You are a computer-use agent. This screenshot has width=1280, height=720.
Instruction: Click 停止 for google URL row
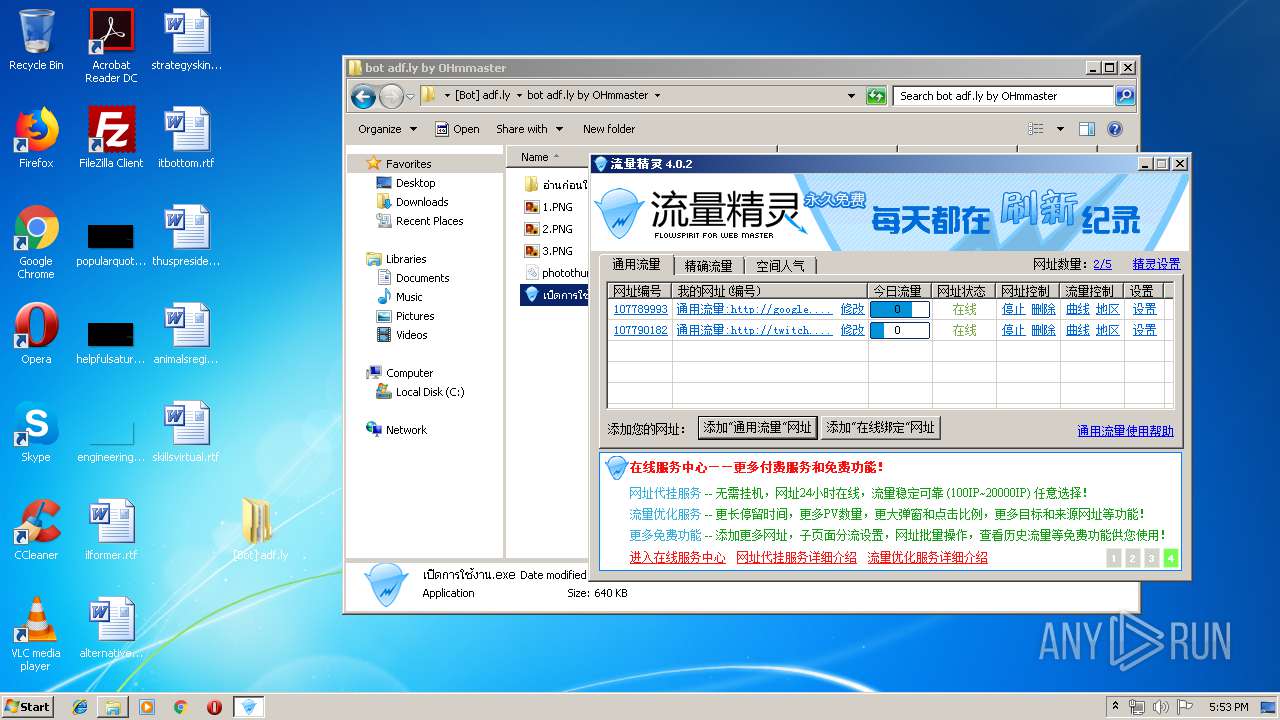(1013, 310)
